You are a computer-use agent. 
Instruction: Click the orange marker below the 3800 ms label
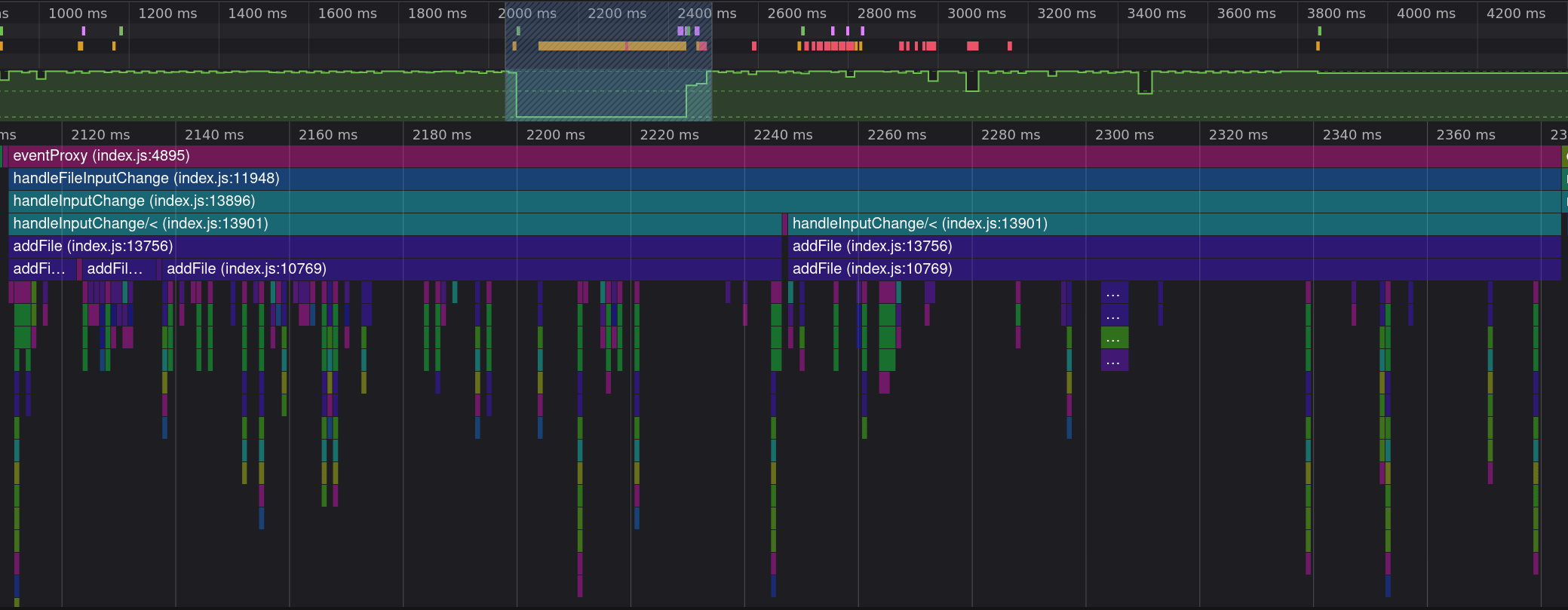(x=1318, y=46)
